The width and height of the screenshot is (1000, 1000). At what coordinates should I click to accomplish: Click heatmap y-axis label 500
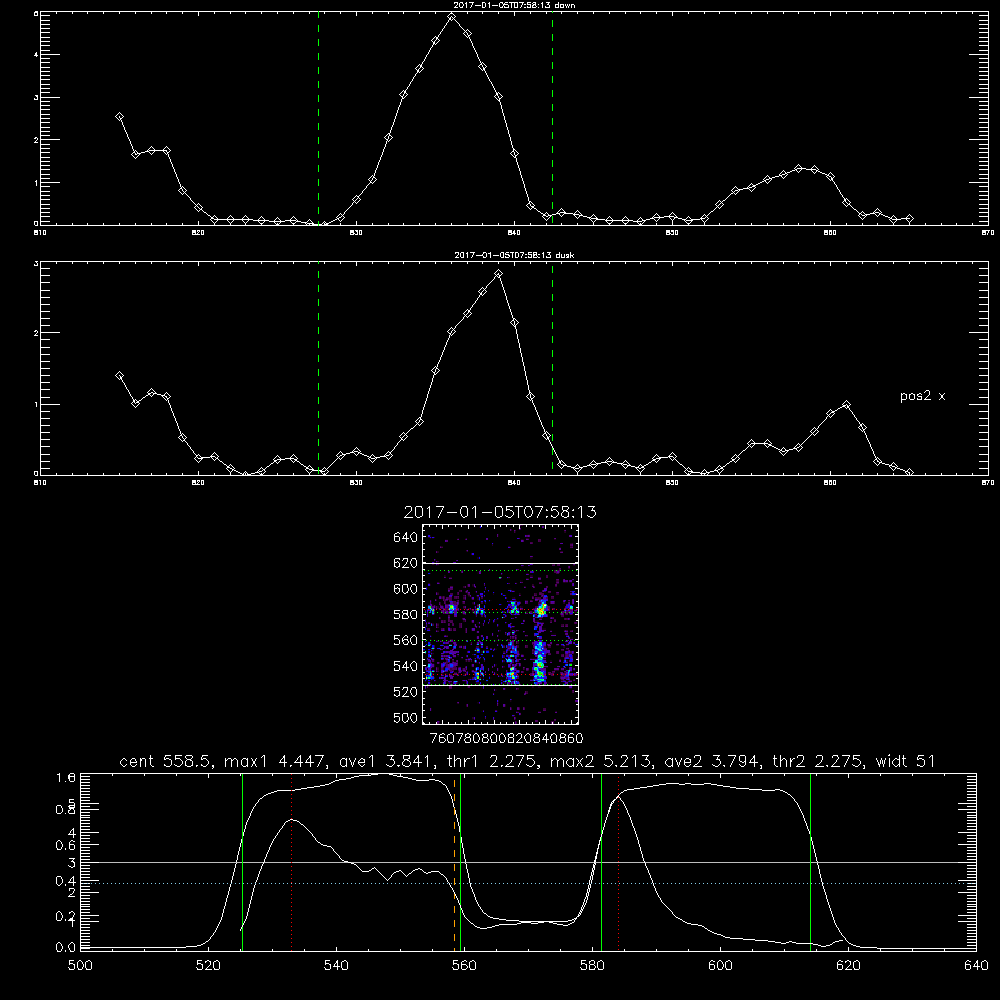(x=406, y=717)
